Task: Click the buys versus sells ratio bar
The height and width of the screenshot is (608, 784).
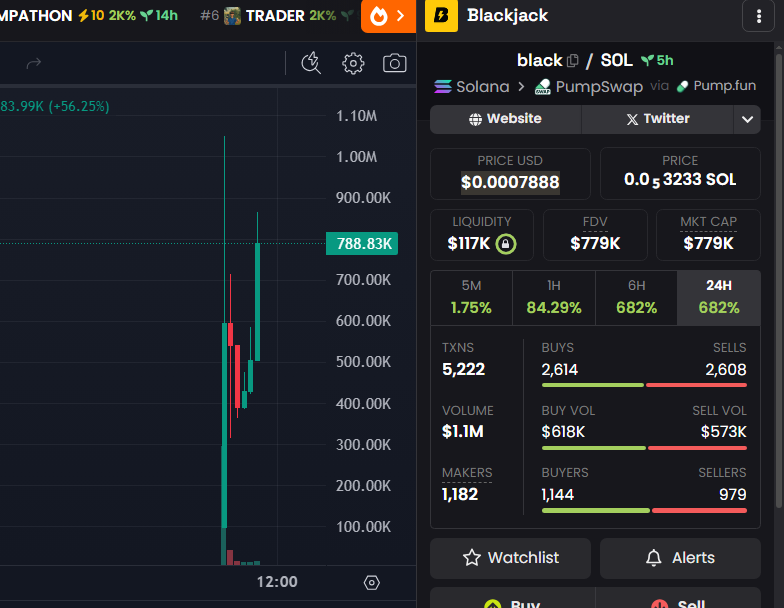Action: pos(644,385)
